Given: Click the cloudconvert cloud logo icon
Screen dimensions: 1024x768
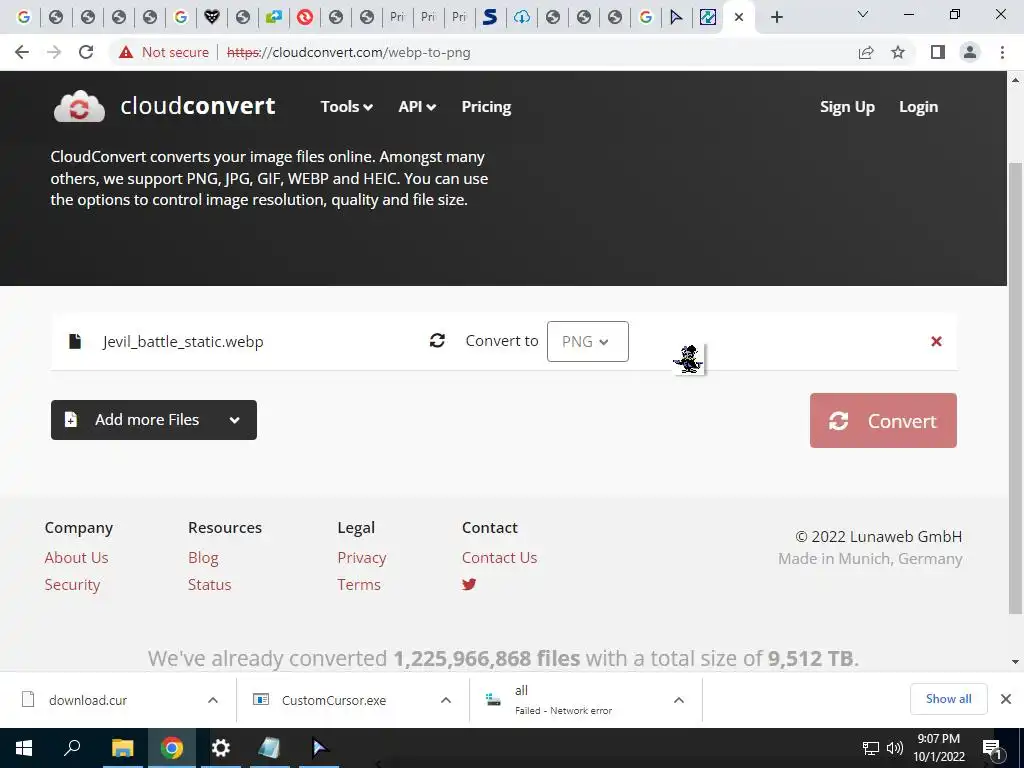Looking at the screenshot, I should point(79,106).
